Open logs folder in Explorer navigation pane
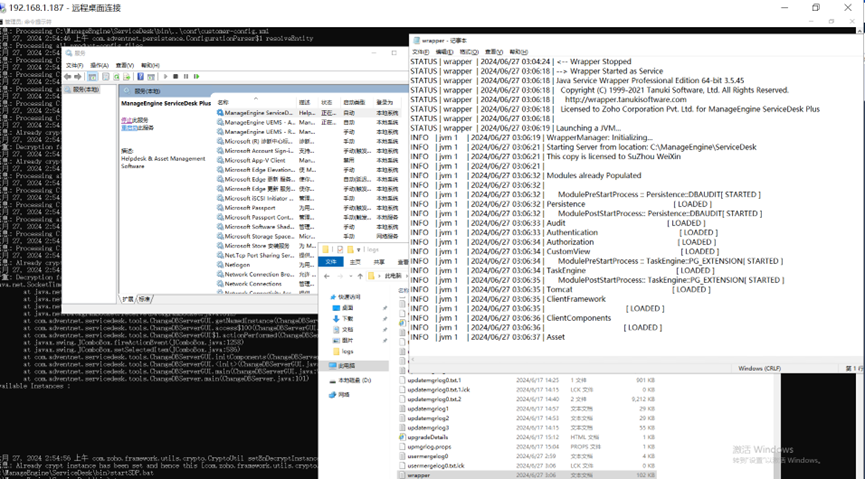The height and width of the screenshot is (479, 865). point(343,351)
